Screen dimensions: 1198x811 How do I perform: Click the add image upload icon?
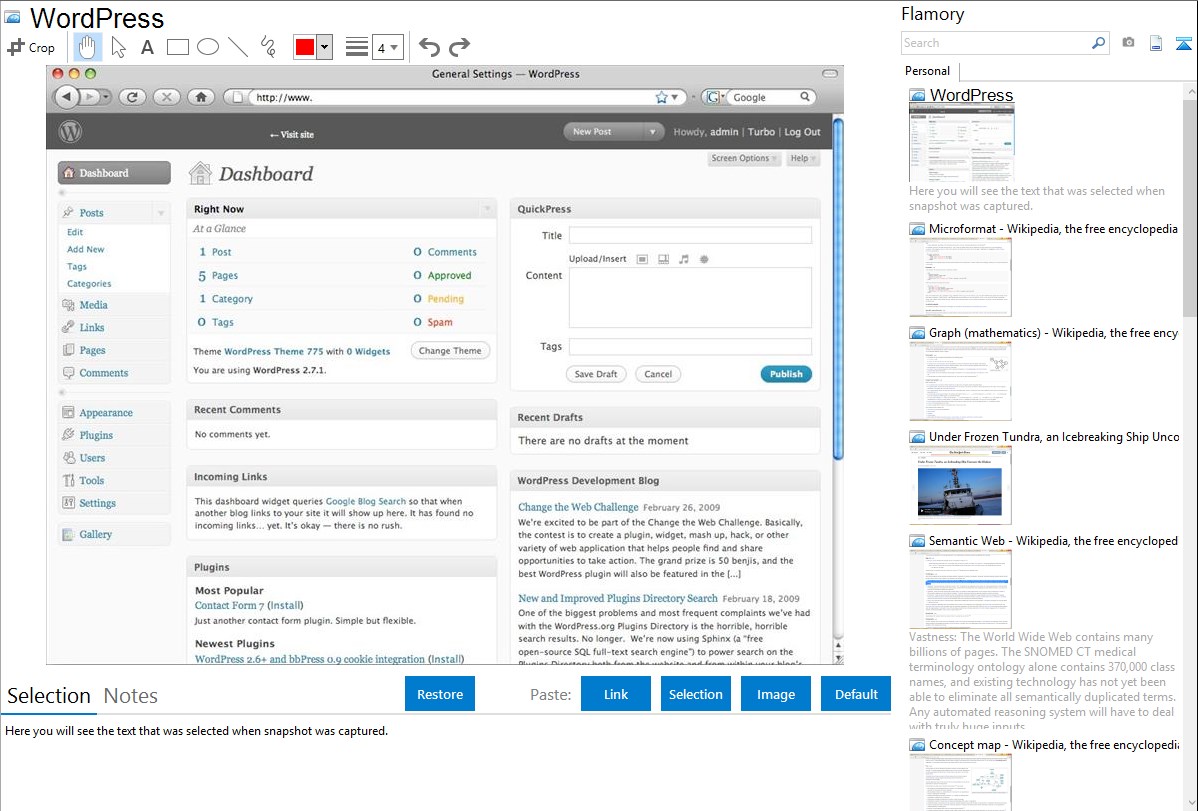point(642,259)
